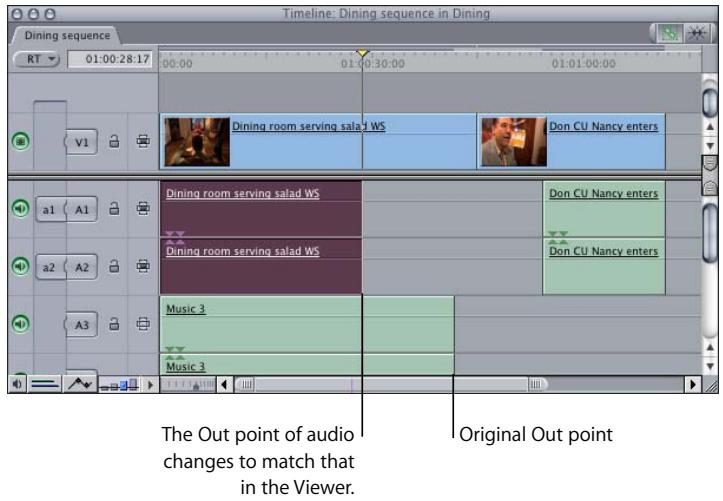Viewport: 723px width, 501px height.
Task: Click the 01:01:00:00 ruler mark
Action: point(583,64)
